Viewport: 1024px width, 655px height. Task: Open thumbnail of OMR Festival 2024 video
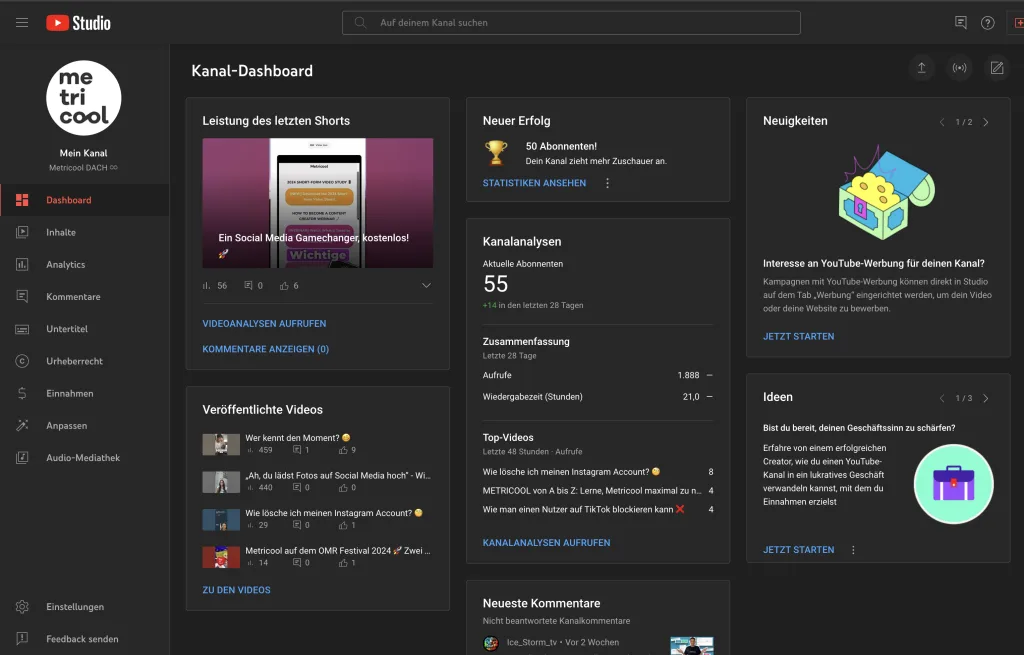(221, 557)
